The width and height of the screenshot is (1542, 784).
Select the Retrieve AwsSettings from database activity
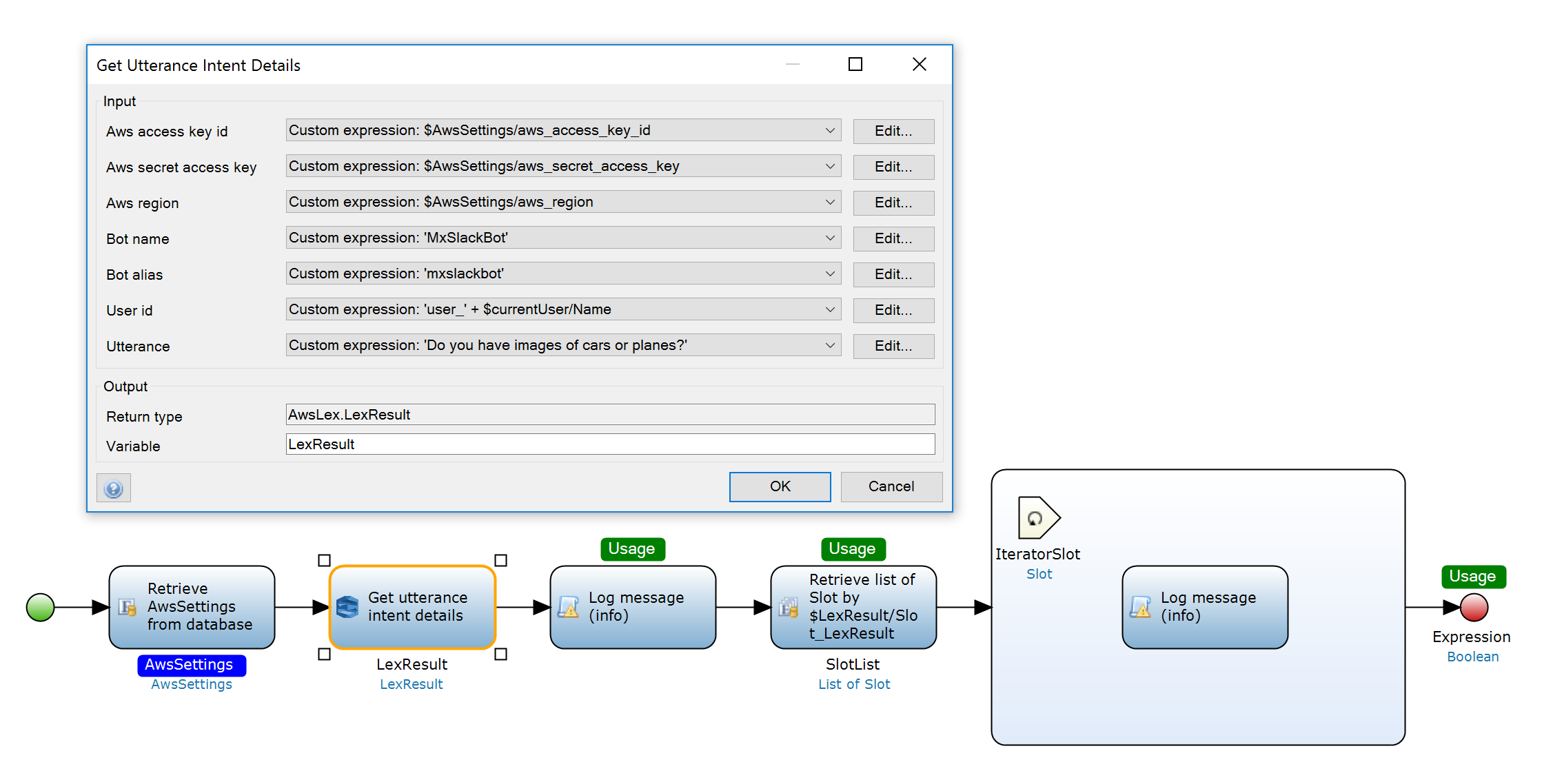pyautogui.click(x=192, y=607)
